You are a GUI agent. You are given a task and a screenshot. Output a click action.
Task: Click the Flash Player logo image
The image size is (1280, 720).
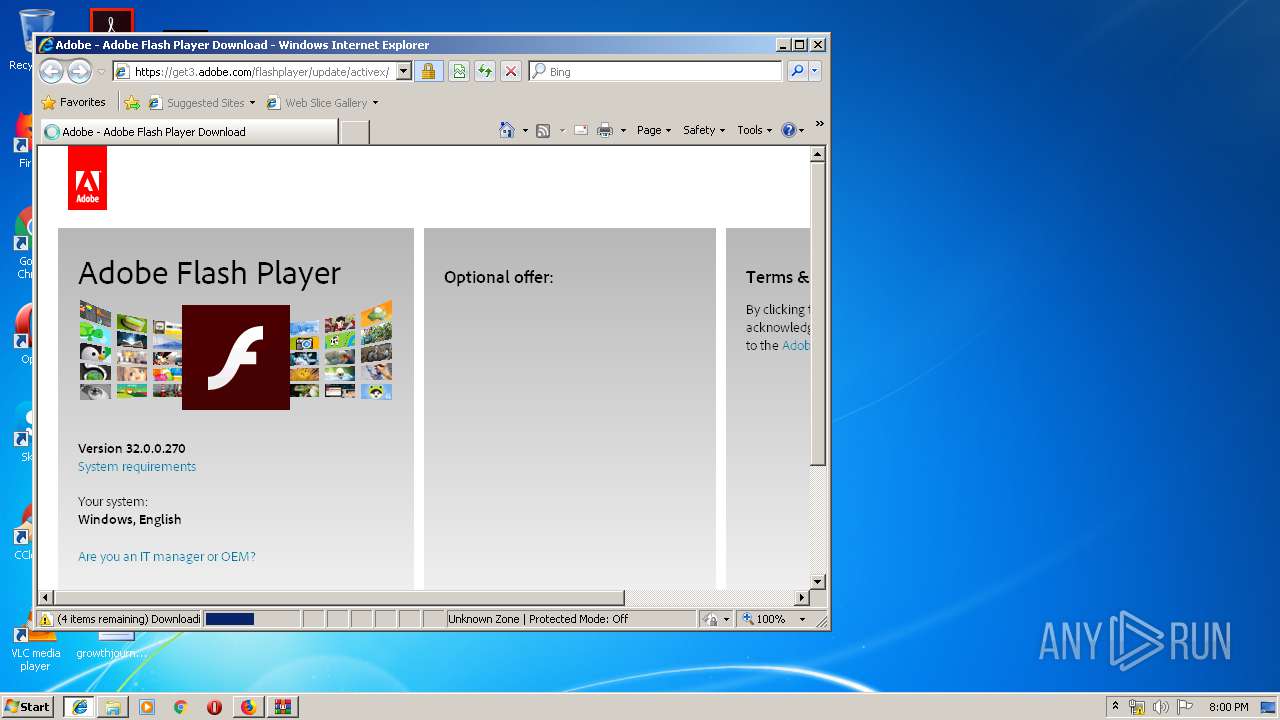pyautogui.click(x=236, y=357)
